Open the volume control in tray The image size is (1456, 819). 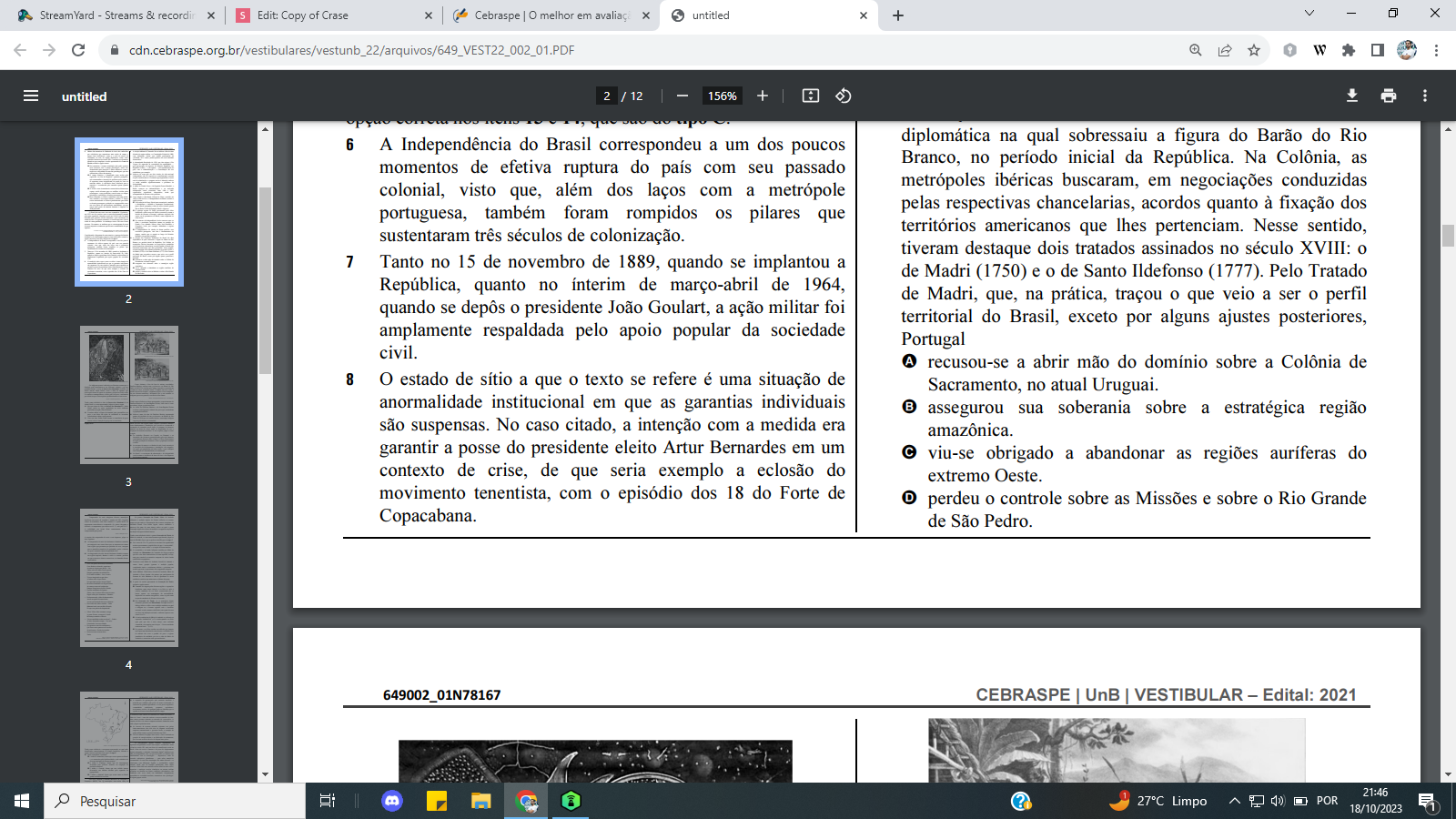coord(1278,801)
